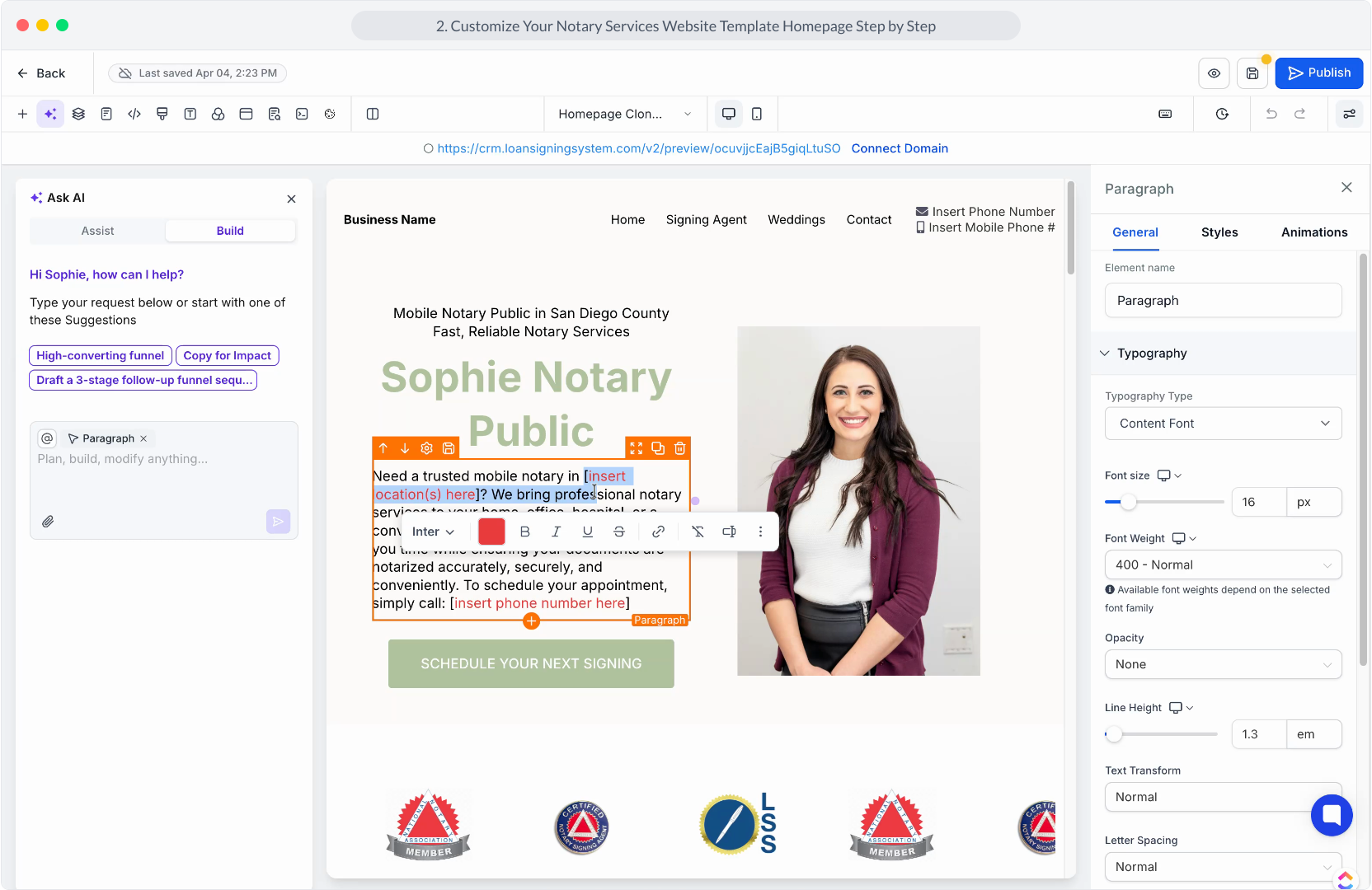
Task: Switch to desktop view device icon
Action: (x=729, y=114)
